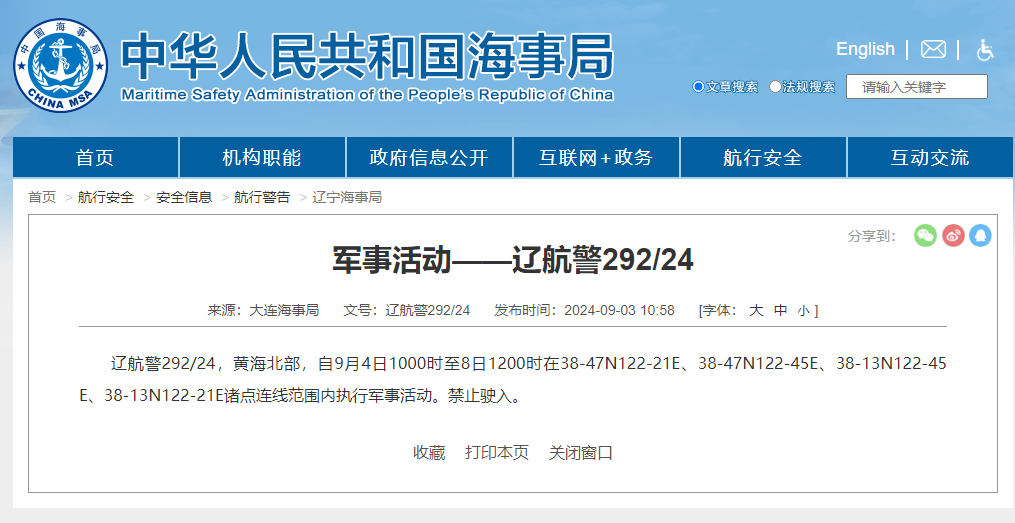The width and height of the screenshot is (1015, 523).
Task: Click the China MSA anchor logo
Action: point(61,65)
